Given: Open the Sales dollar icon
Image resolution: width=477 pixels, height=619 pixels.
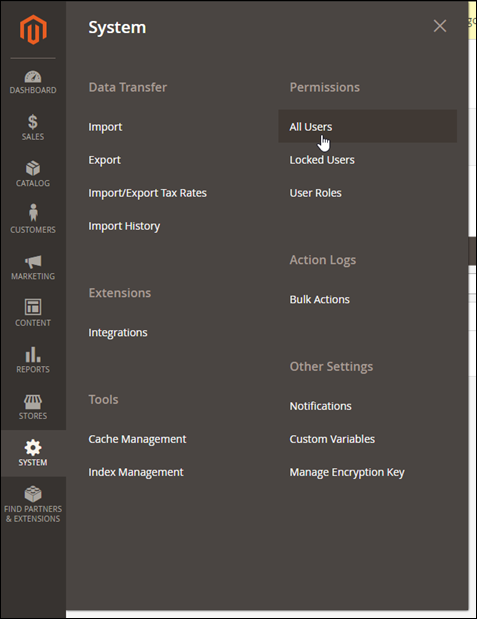Looking at the screenshot, I should point(33,122).
